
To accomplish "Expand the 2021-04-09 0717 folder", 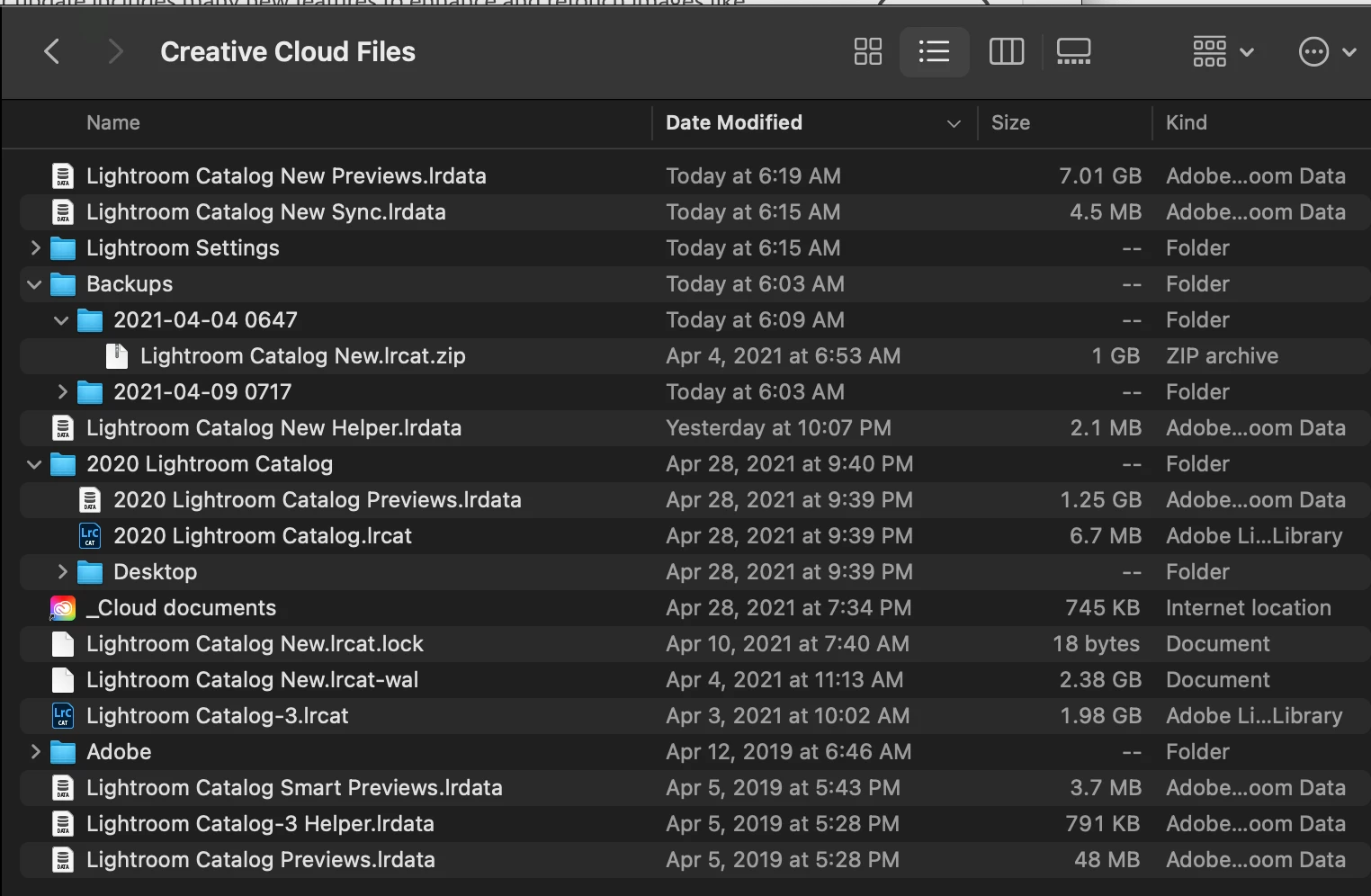I will [x=62, y=391].
